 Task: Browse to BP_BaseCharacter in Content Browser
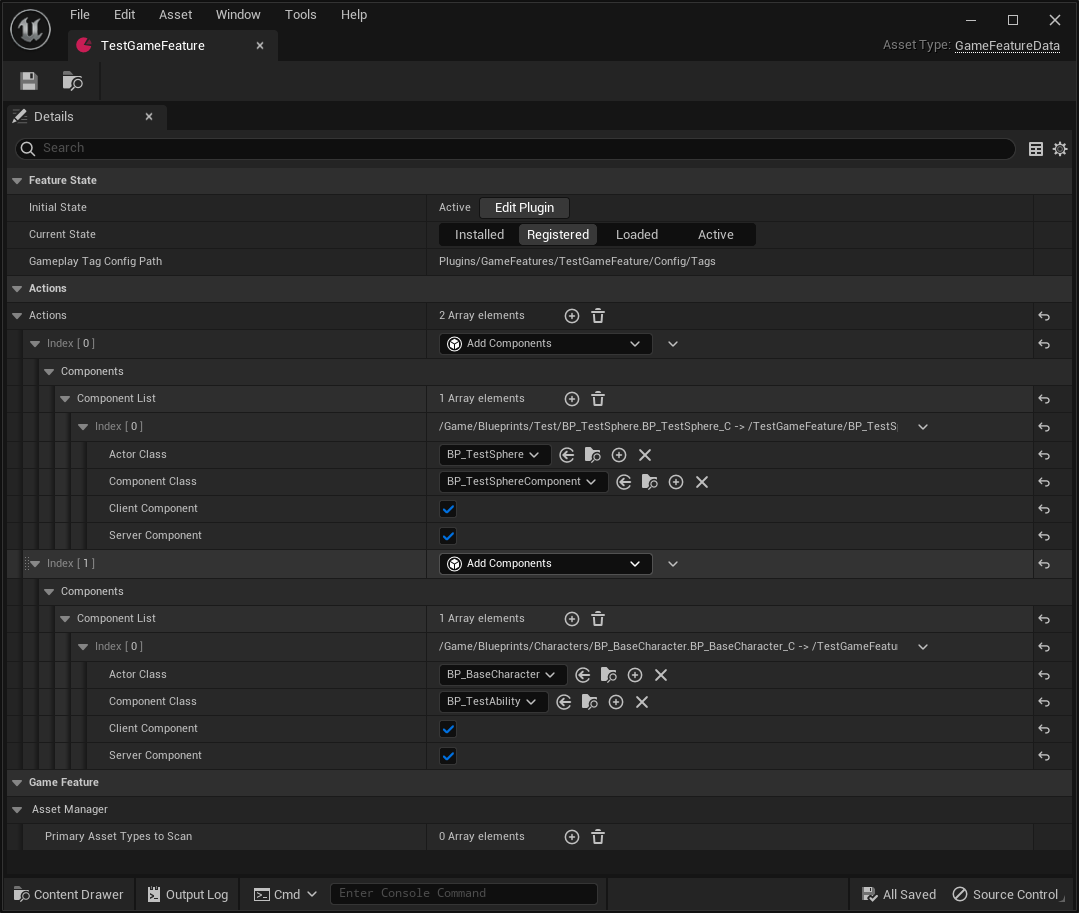tap(609, 675)
